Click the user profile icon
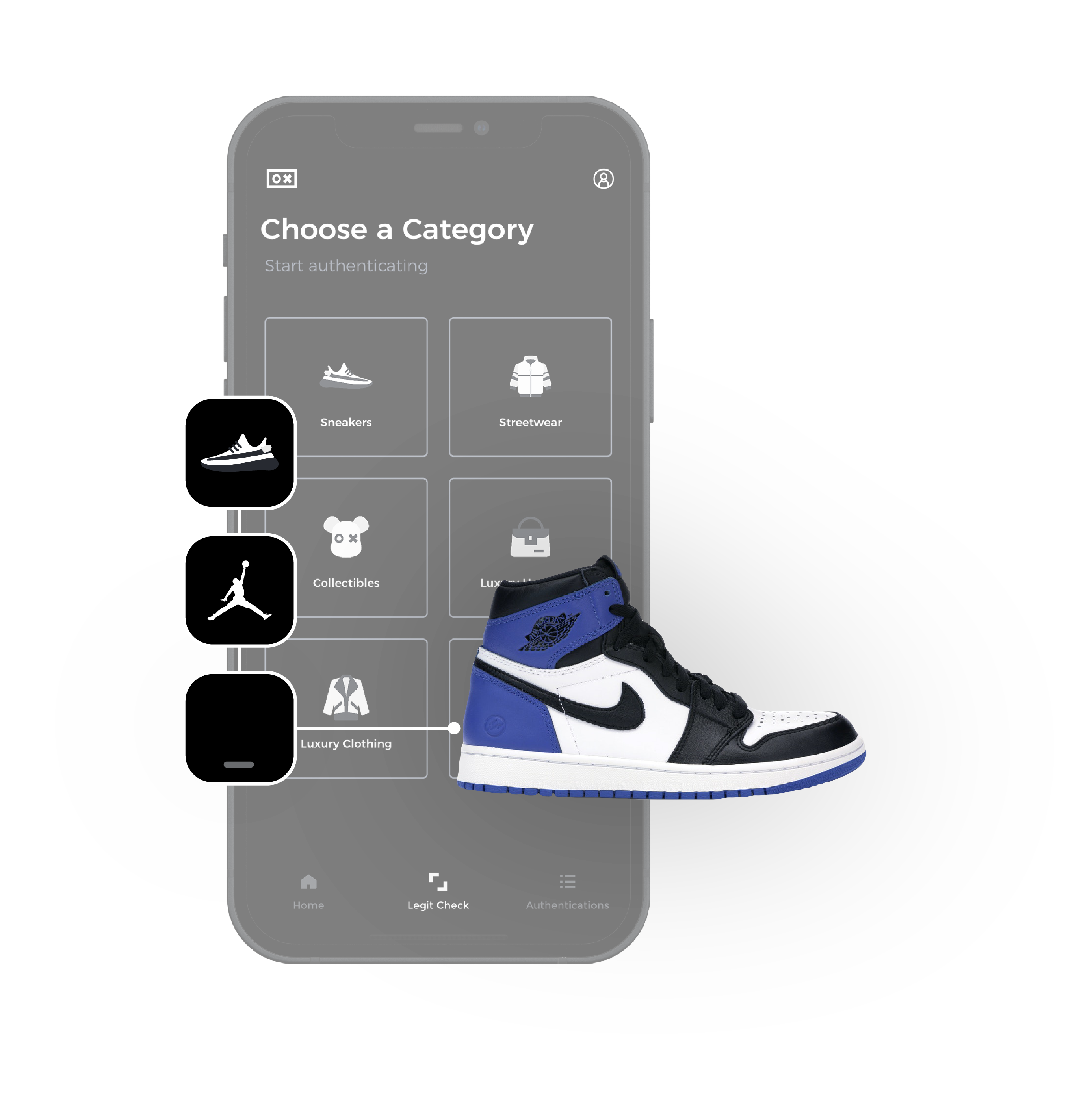This screenshot has height=1105, width=1092. pyautogui.click(x=603, y=180)
